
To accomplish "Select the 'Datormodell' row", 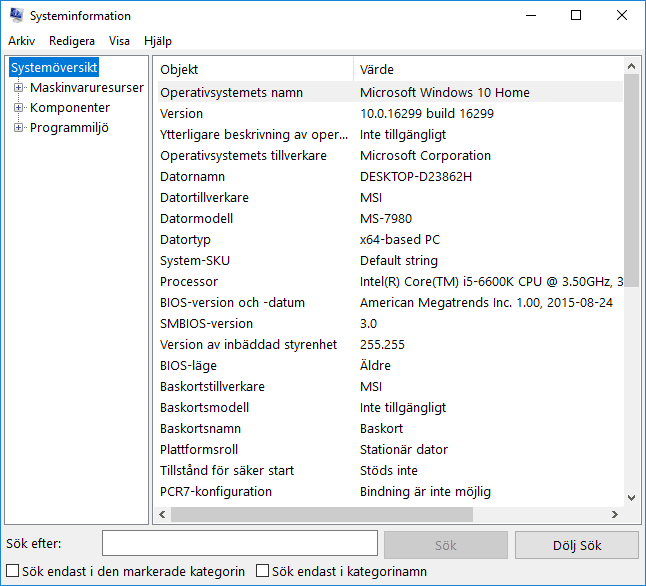I will 390,218.
